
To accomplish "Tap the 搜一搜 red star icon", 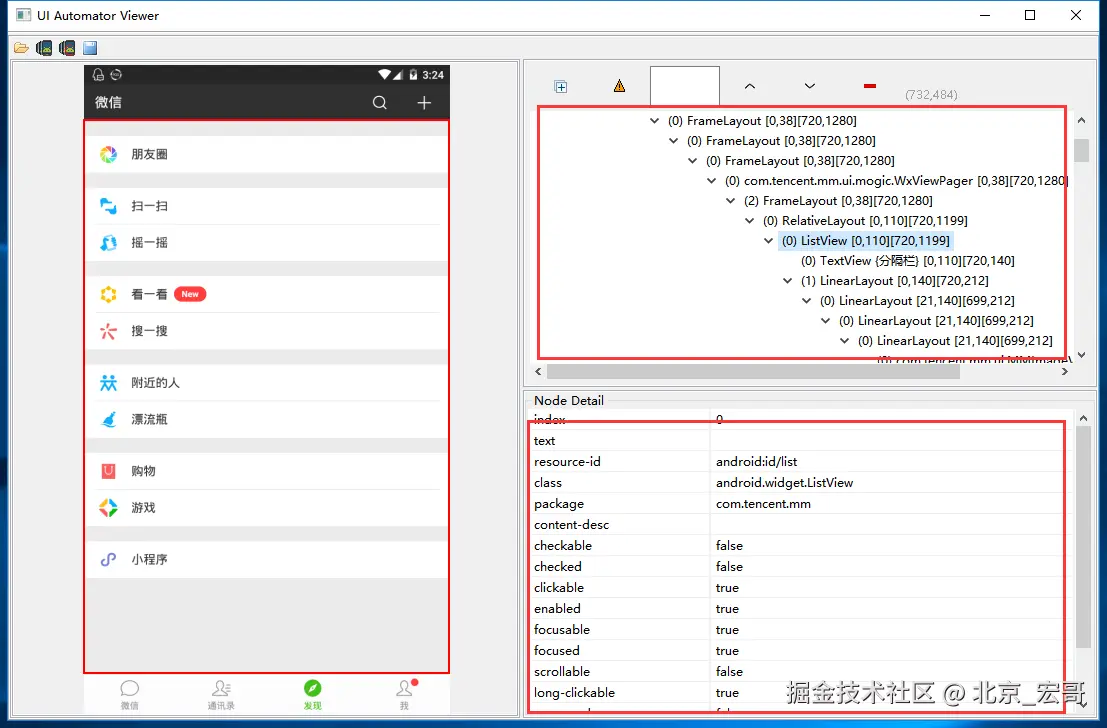I will (x=108, y=330).
